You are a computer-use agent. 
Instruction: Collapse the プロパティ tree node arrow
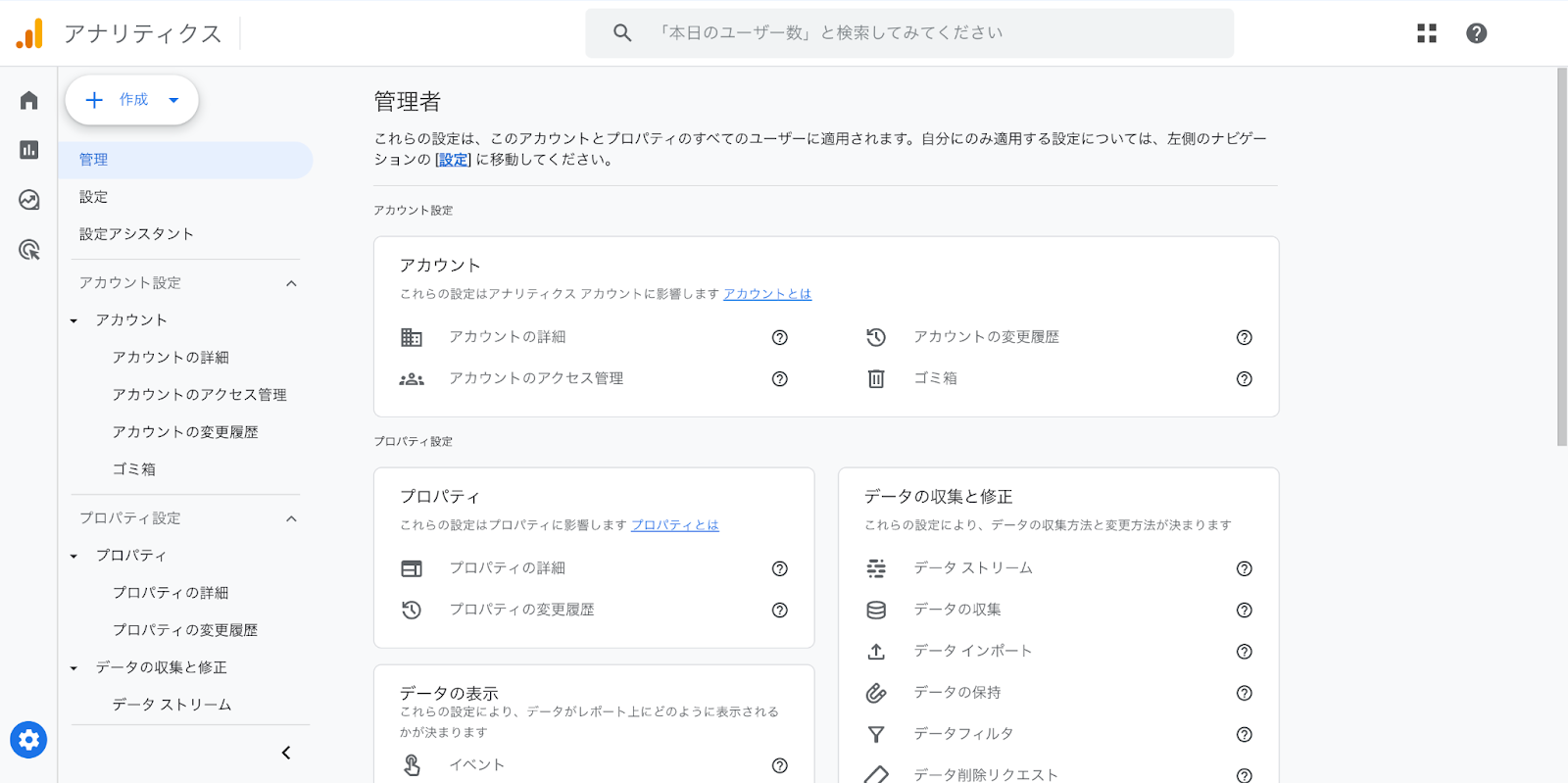[73, 556]
